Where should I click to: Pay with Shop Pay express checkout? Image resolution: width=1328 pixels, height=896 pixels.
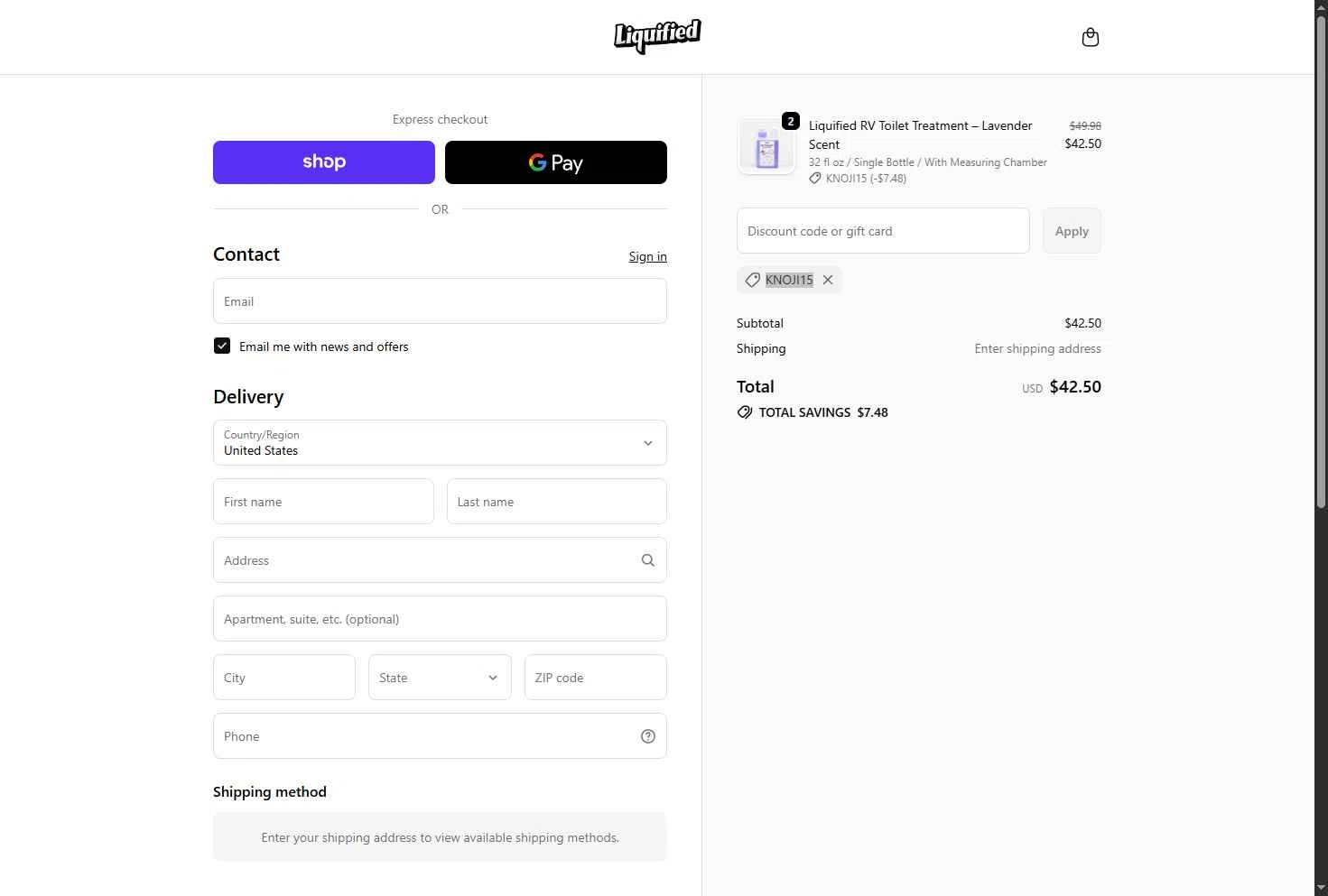[x=324, y=162]
